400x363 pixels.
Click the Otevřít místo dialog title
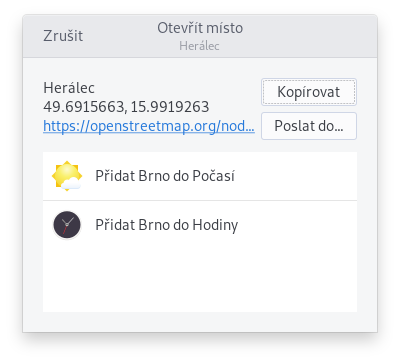200,28
